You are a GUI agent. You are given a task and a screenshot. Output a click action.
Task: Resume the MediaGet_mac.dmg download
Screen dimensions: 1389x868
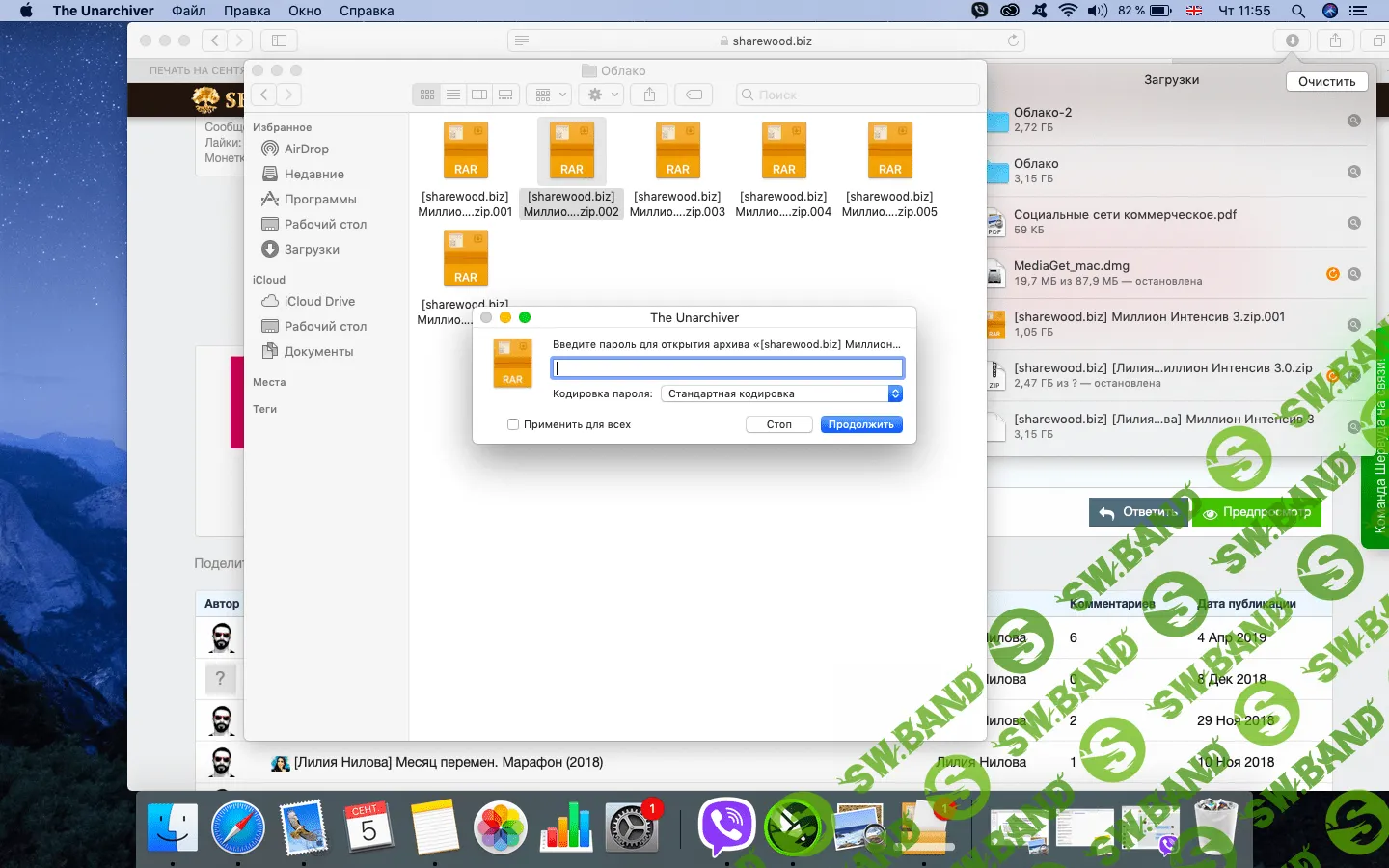tap(1333, 274)
